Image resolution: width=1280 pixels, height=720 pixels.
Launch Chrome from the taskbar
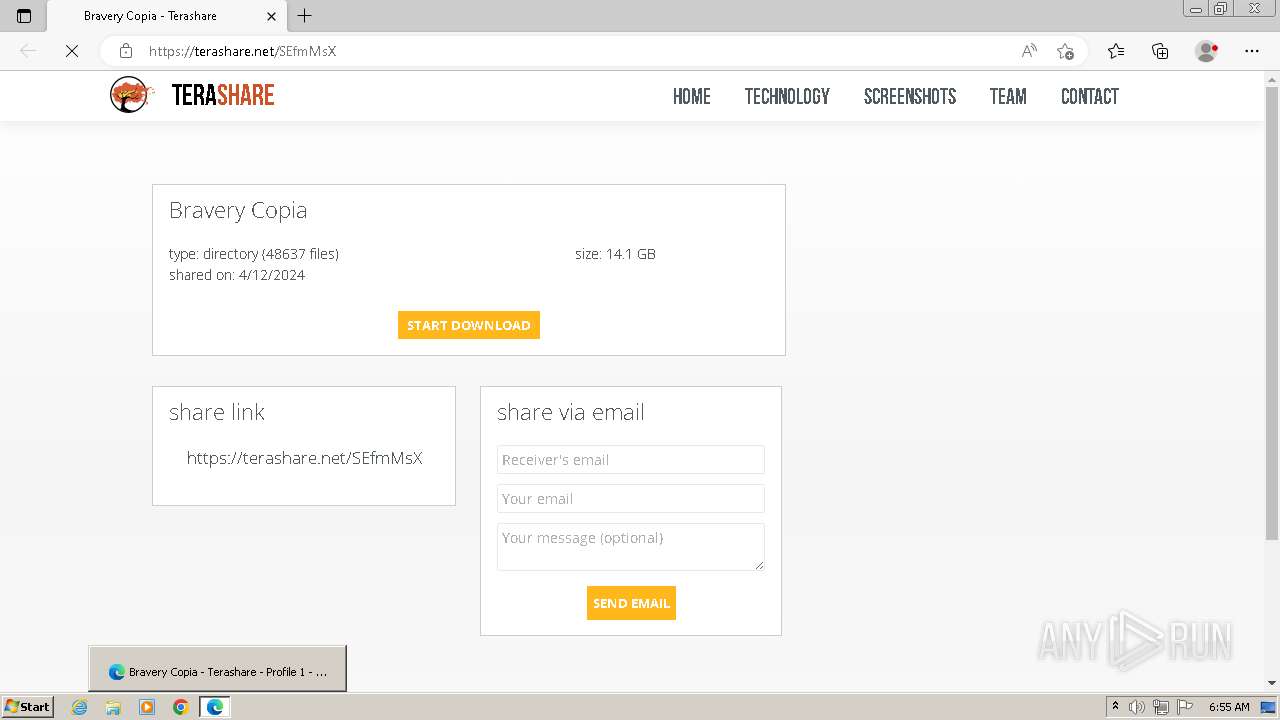[x=181, y=707]
